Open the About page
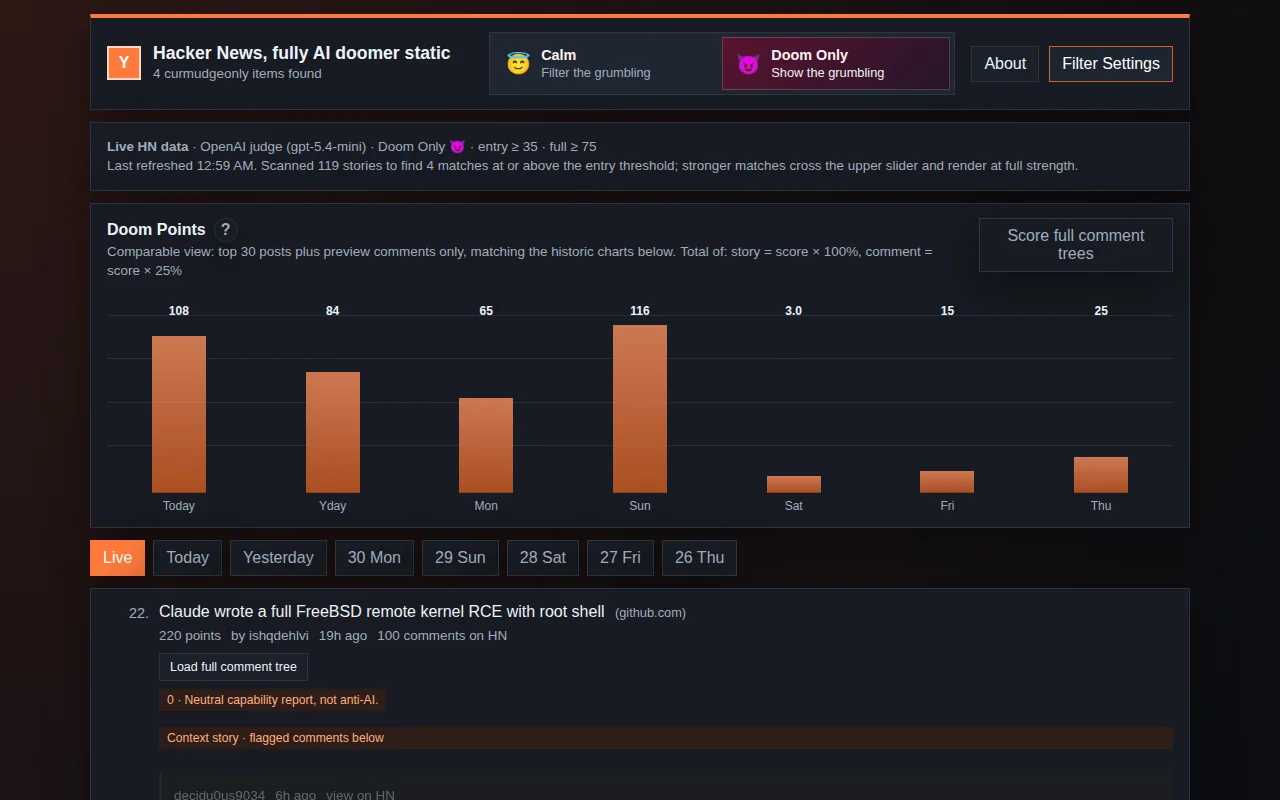The image size is (1280, 800). click(1005, 63)
